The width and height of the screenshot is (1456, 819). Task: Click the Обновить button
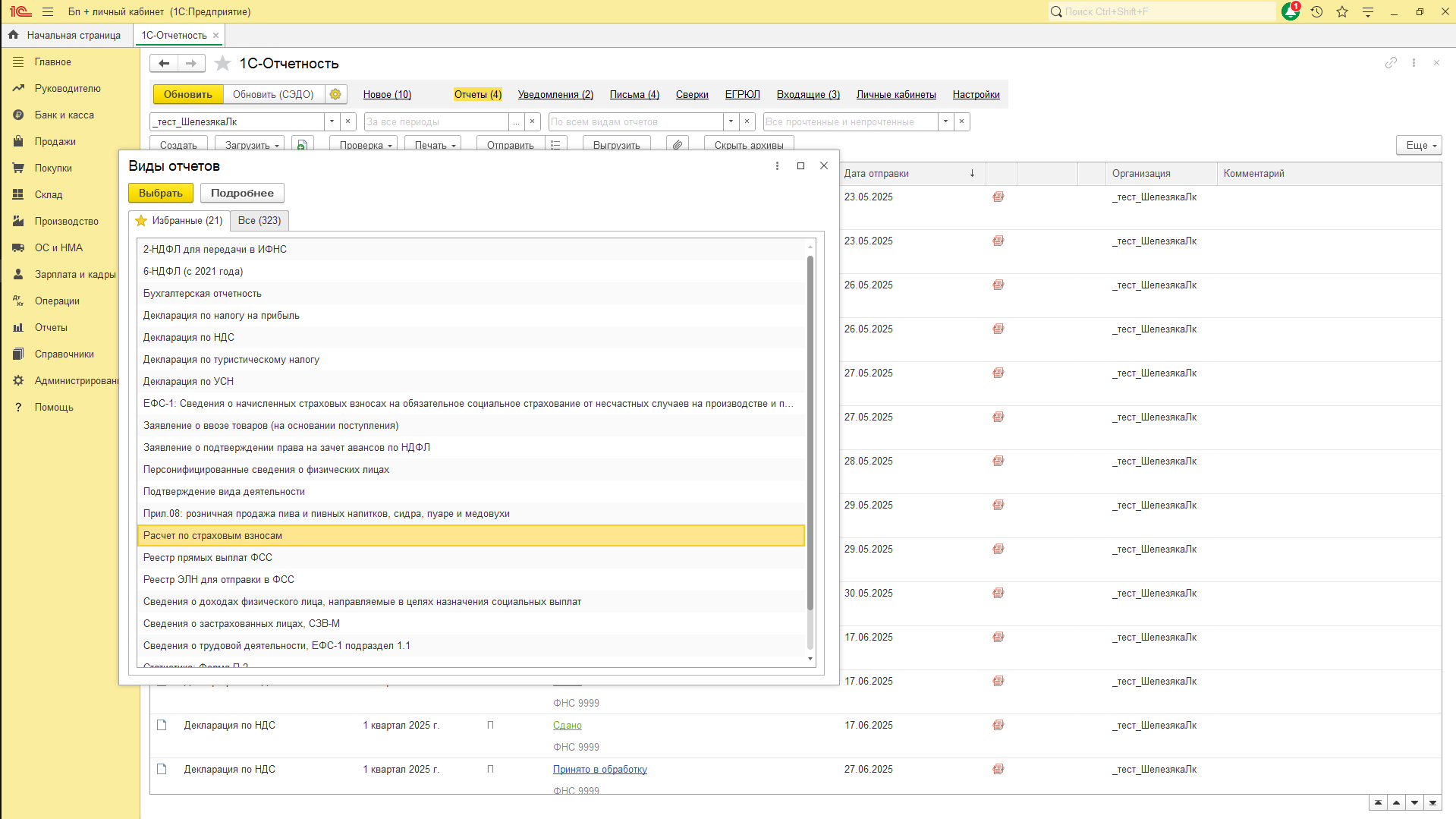click(188, 94)
